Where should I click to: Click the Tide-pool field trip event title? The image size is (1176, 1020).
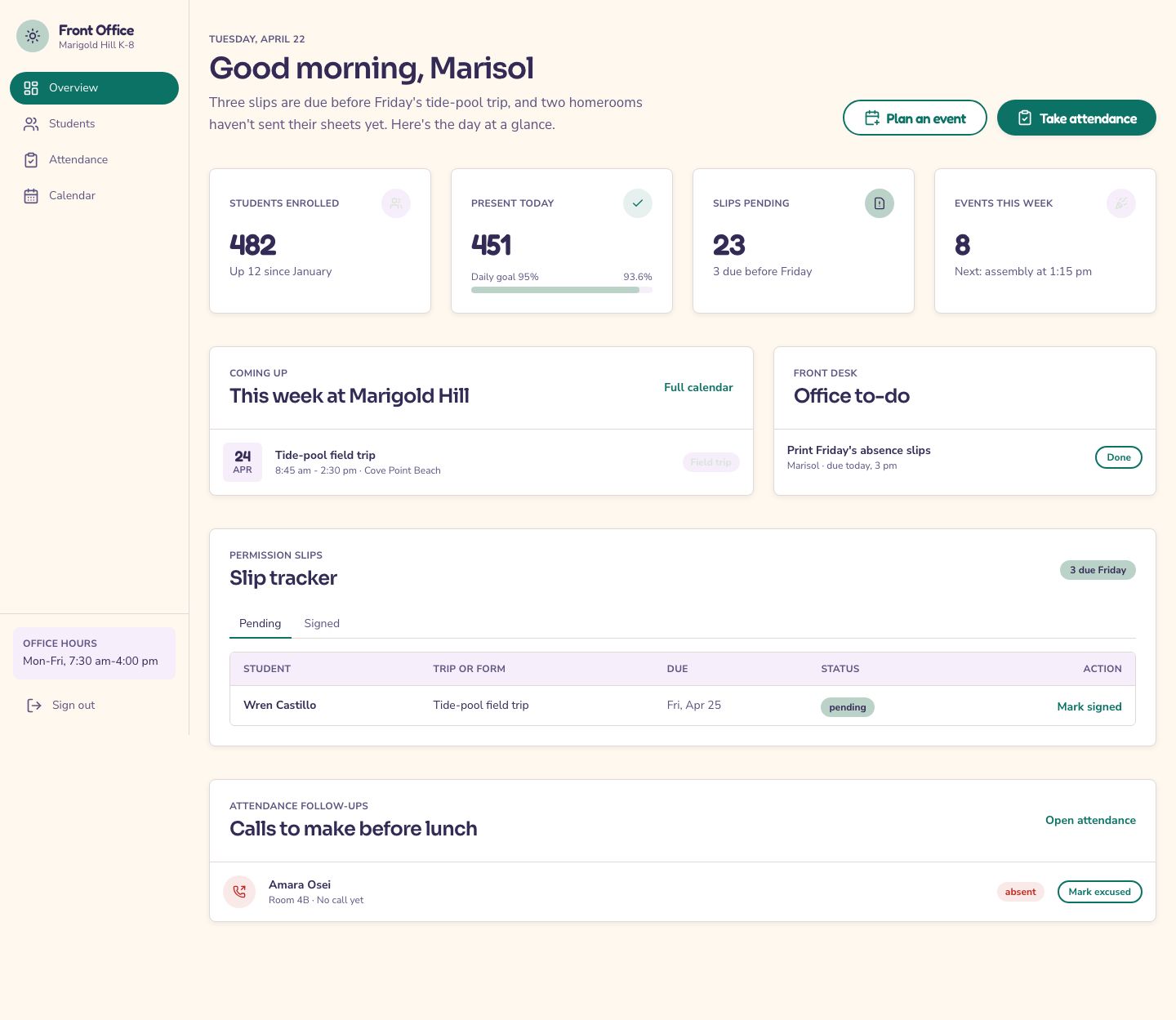click(x=325, y=455)
